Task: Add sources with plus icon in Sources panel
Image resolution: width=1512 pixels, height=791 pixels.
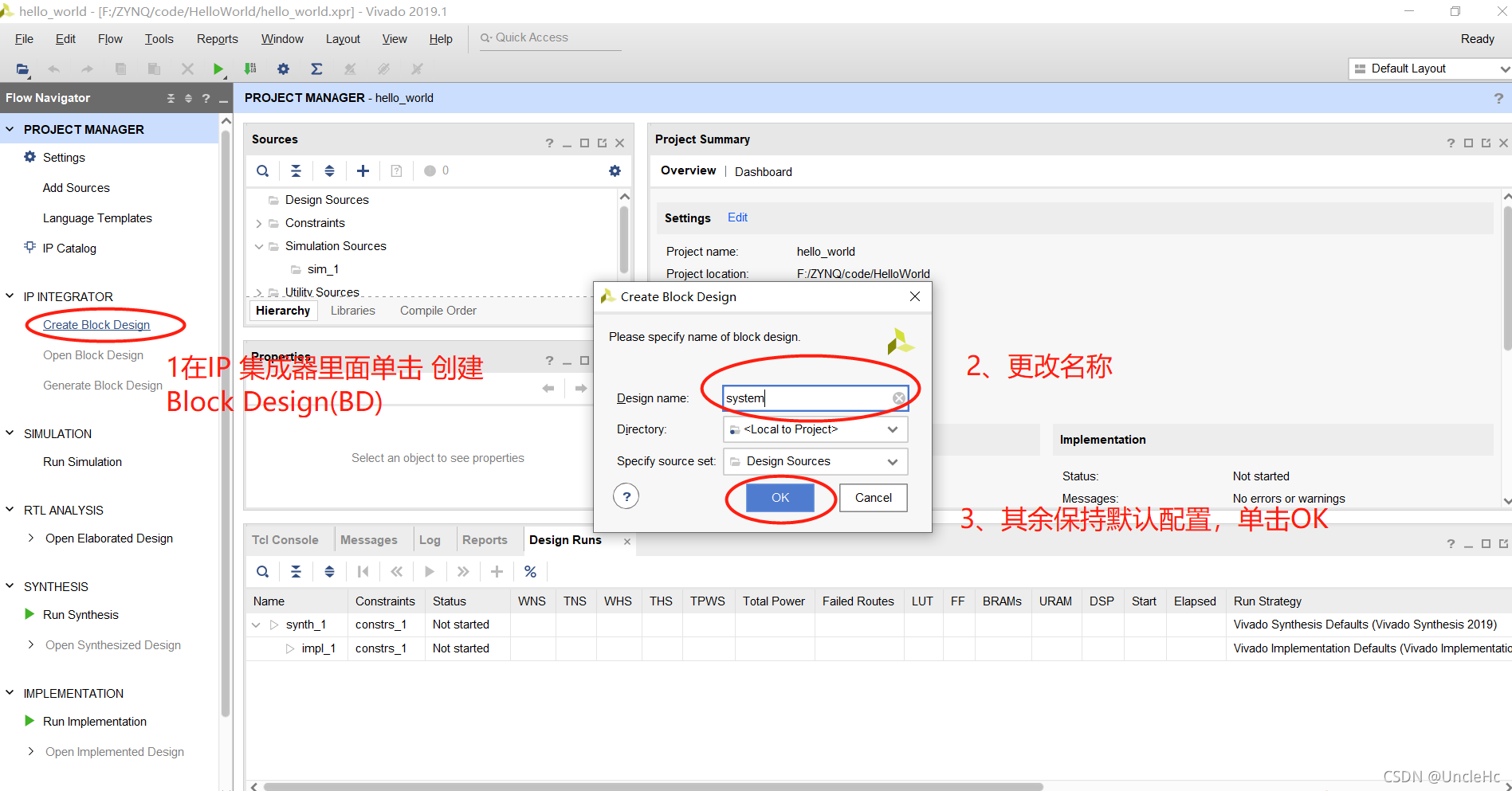Action: (x=363, y=171)
